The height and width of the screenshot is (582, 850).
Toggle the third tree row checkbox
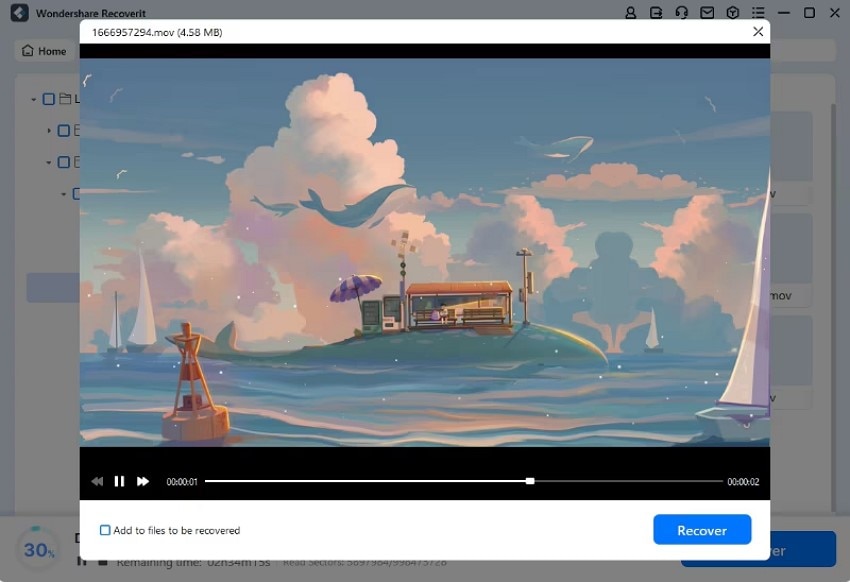pyautogui.click(x=63, y=162)
